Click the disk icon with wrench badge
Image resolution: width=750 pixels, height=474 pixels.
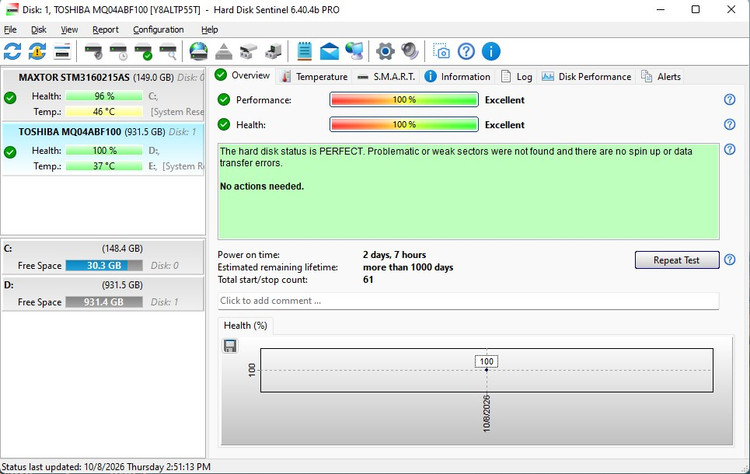tap(93, 51)
